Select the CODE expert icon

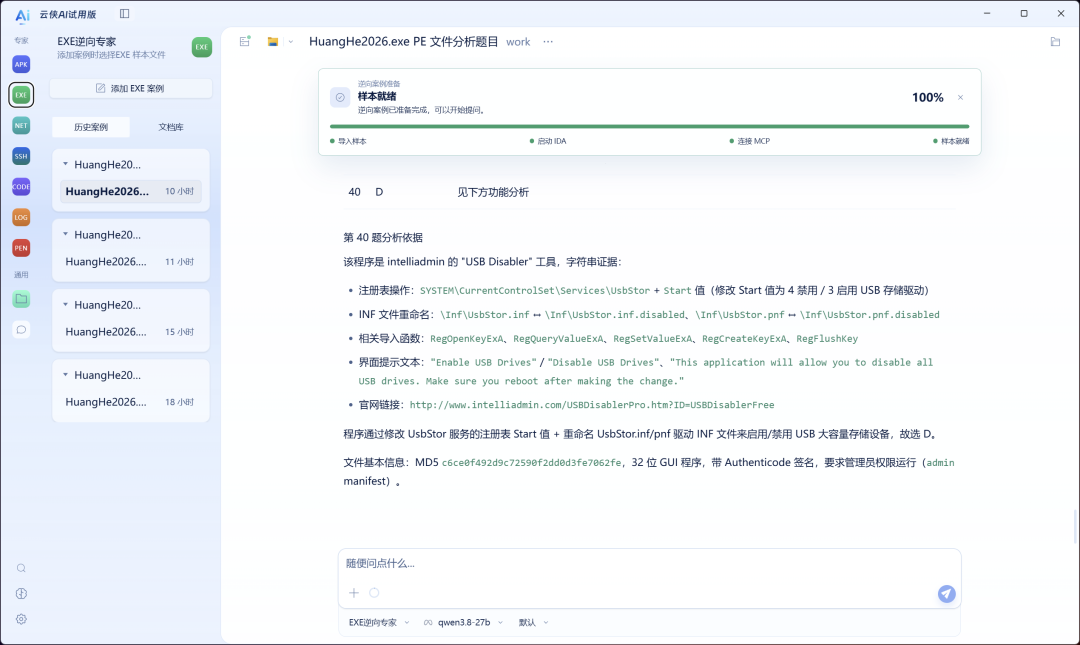[x=21, y=187]
